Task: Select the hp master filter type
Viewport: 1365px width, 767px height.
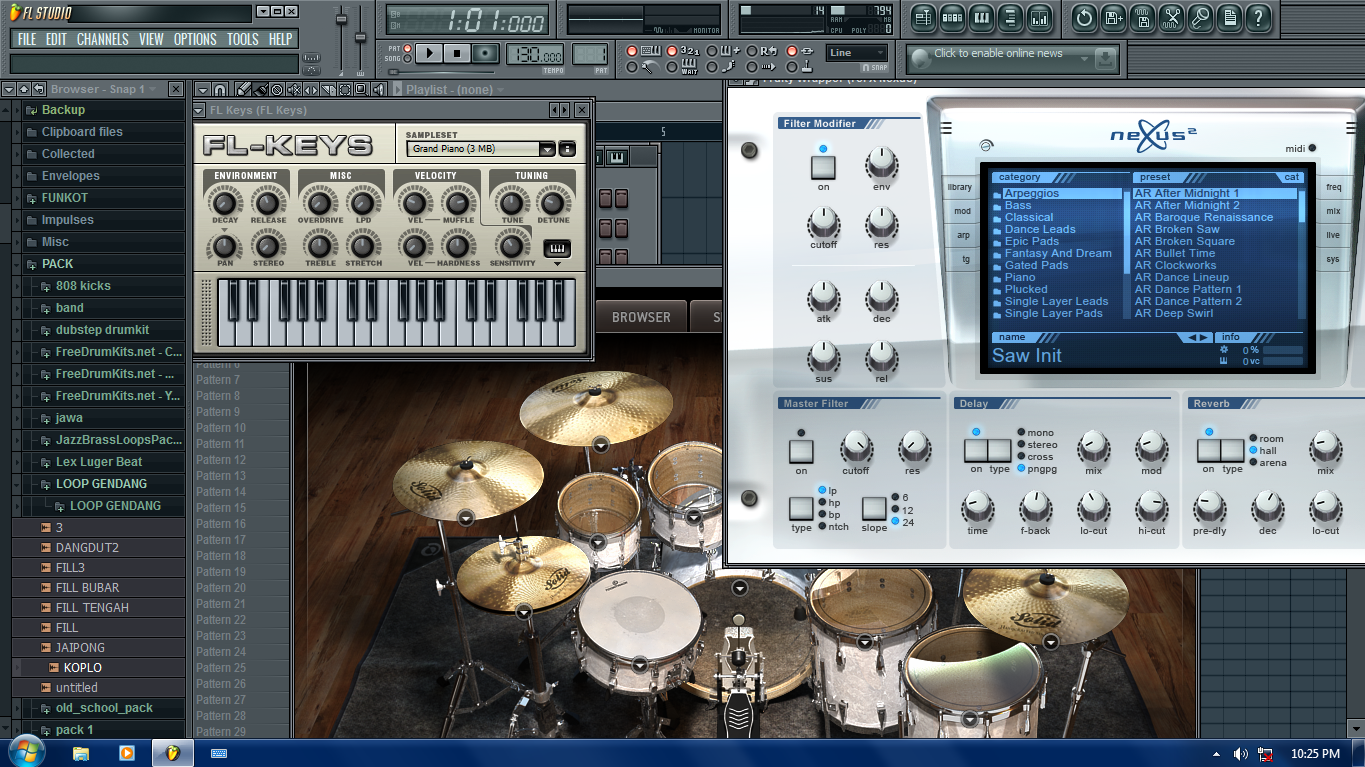Action: click(x=823, y=503)
